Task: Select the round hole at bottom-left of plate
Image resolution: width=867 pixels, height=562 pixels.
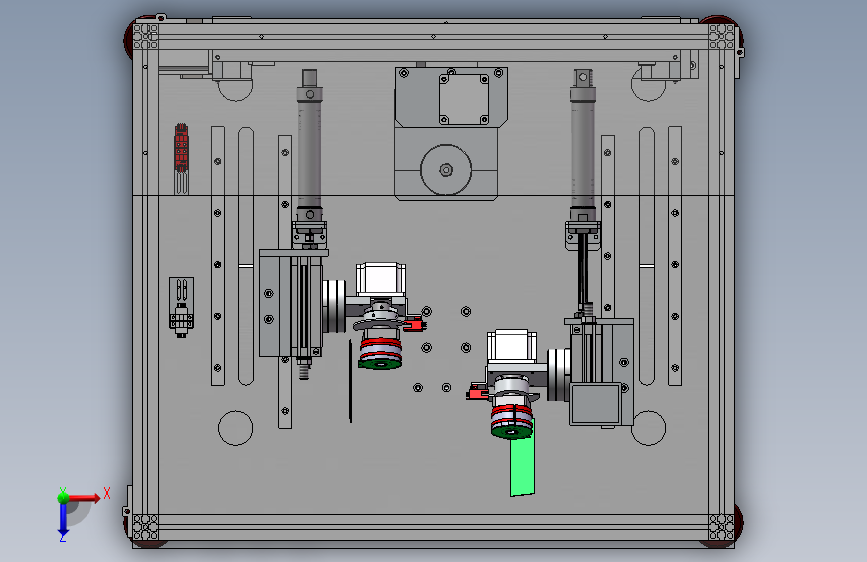Action: (x=236, y=428)
